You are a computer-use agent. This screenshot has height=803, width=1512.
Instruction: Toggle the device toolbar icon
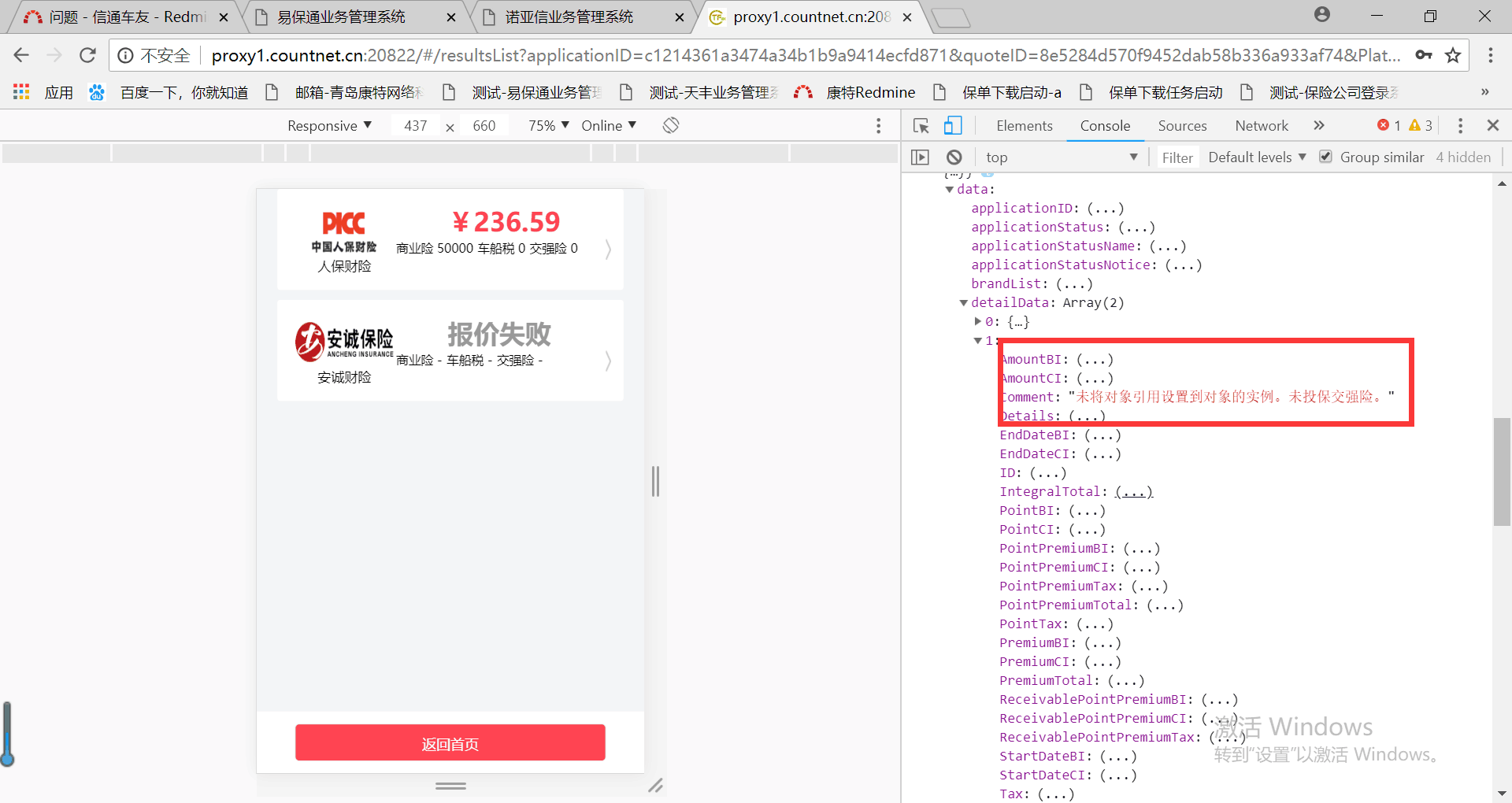pyautogui.click(x=953, y=126)
